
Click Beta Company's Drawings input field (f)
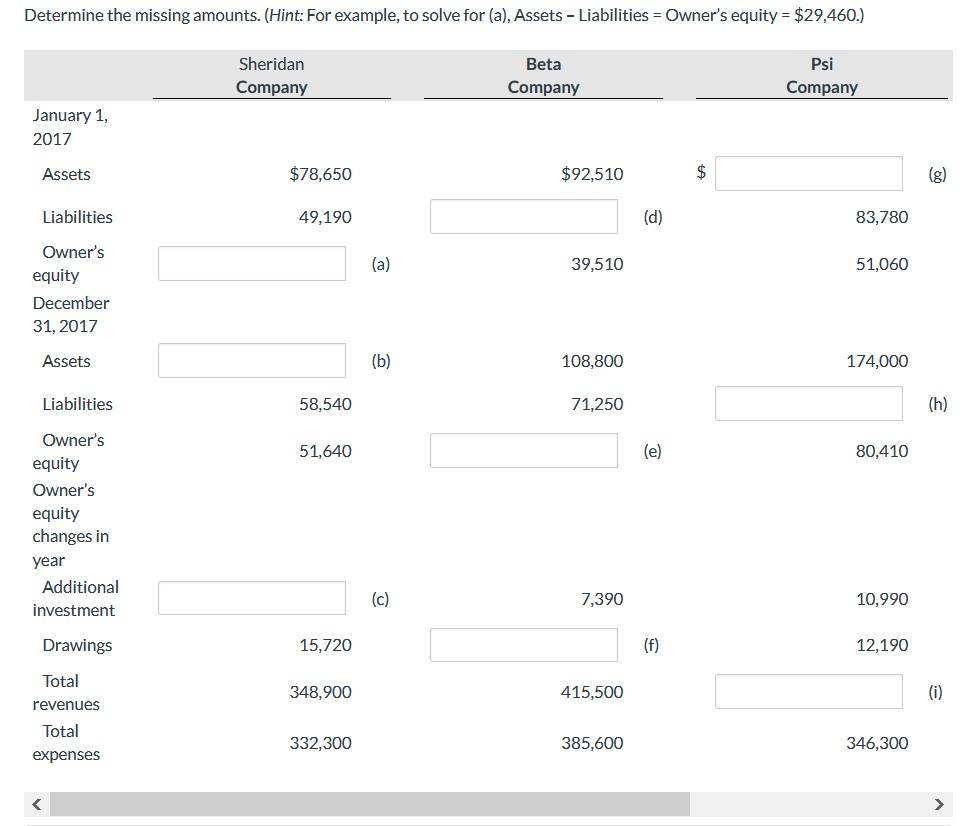pos(523,644)
